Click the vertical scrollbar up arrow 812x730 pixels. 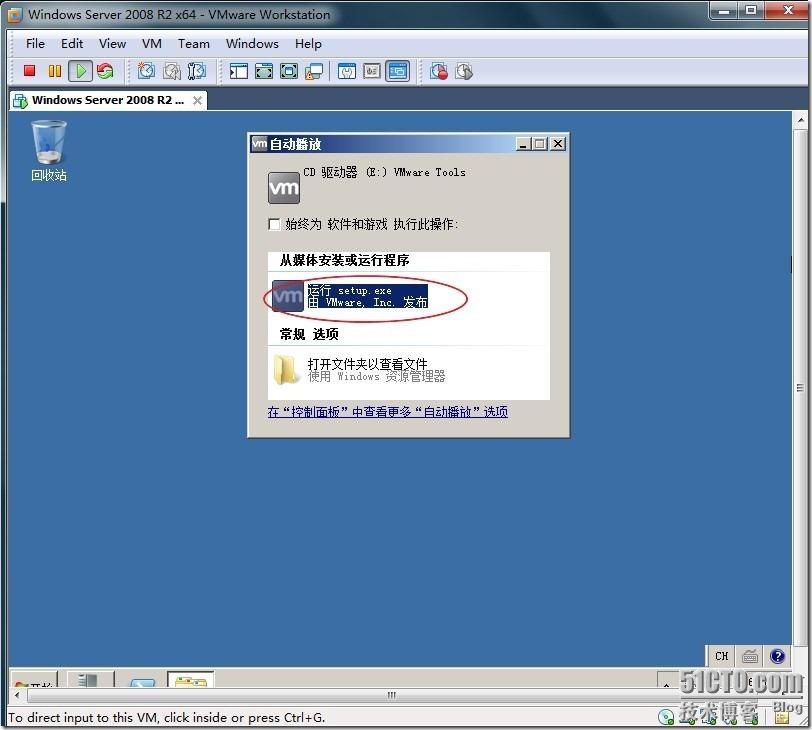800,120
